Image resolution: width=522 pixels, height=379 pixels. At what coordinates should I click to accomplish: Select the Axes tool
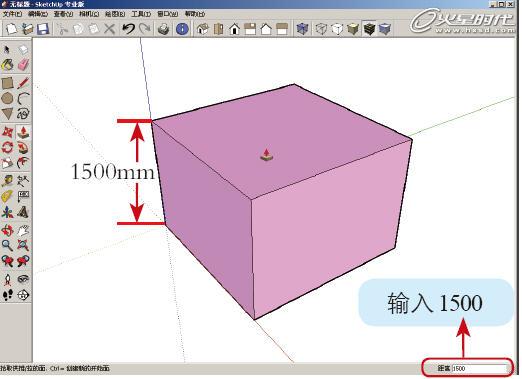tap(7, 212)
